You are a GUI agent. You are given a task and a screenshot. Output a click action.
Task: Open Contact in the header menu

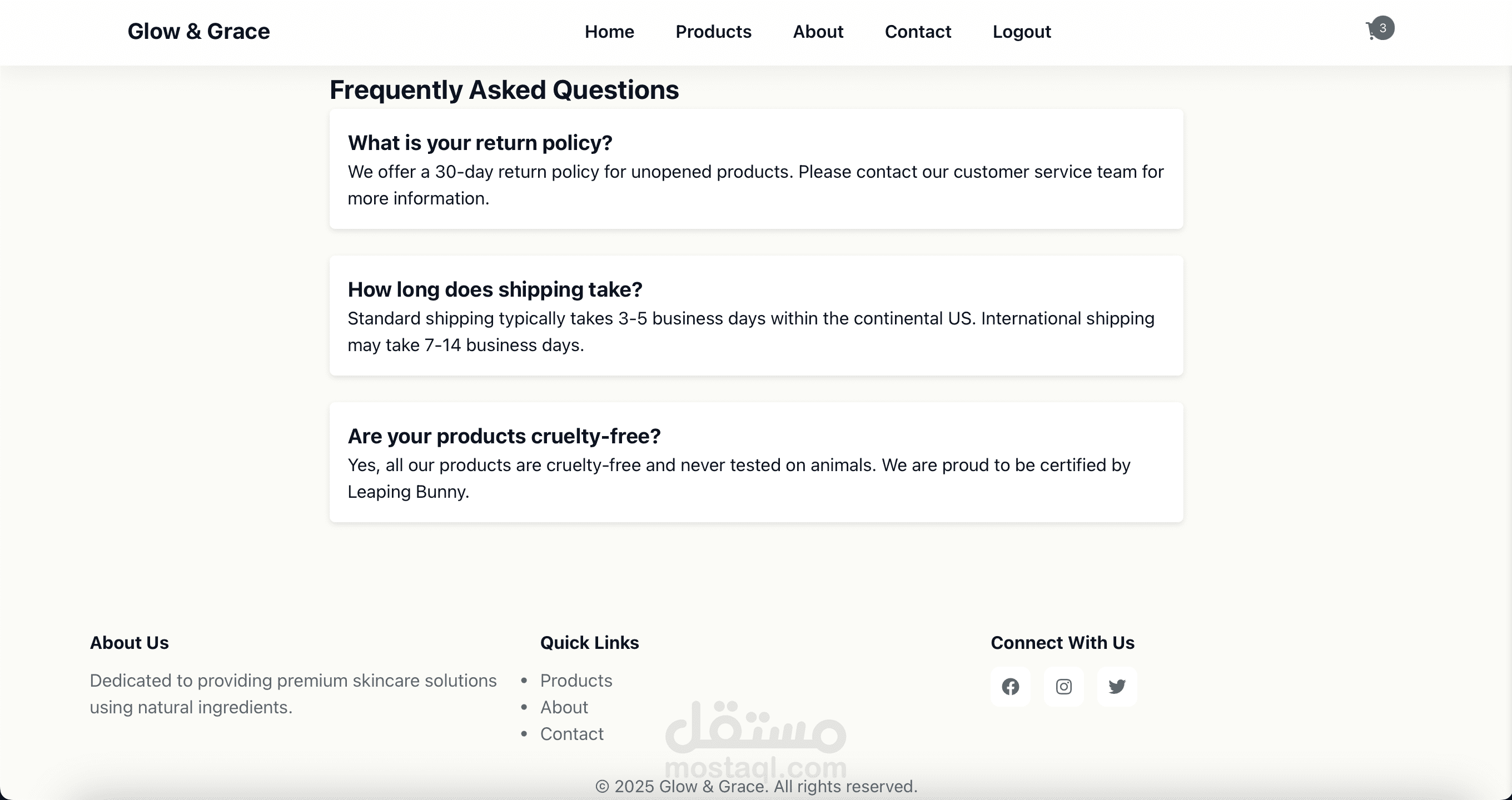pyautogui.click(x=917, y=32)
